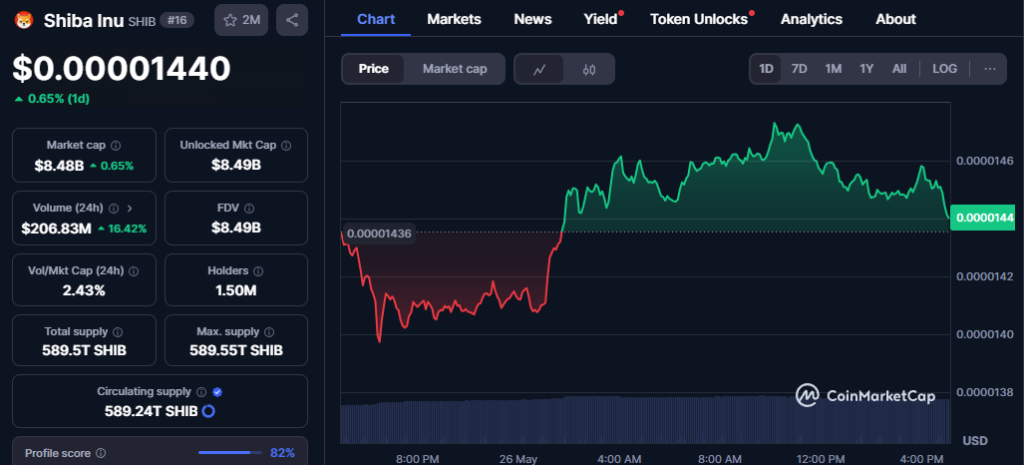Screen dimensions: 1024x465
Task: Click Profile score info icon
Action: [101, 453]
